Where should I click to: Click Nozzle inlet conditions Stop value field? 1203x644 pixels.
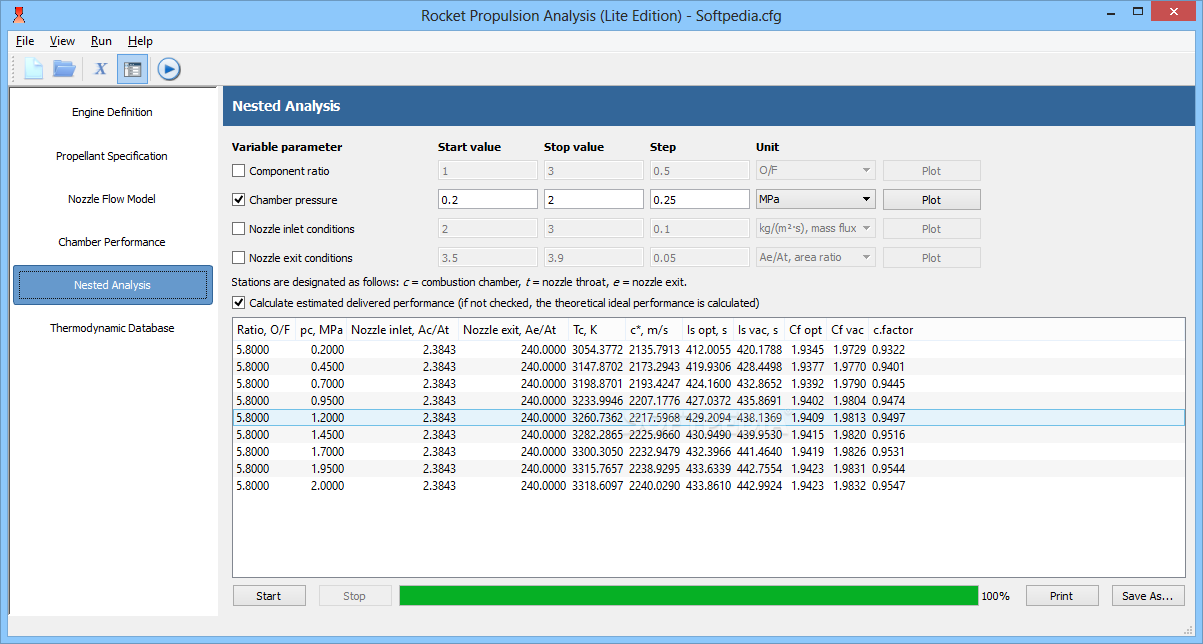593,229
